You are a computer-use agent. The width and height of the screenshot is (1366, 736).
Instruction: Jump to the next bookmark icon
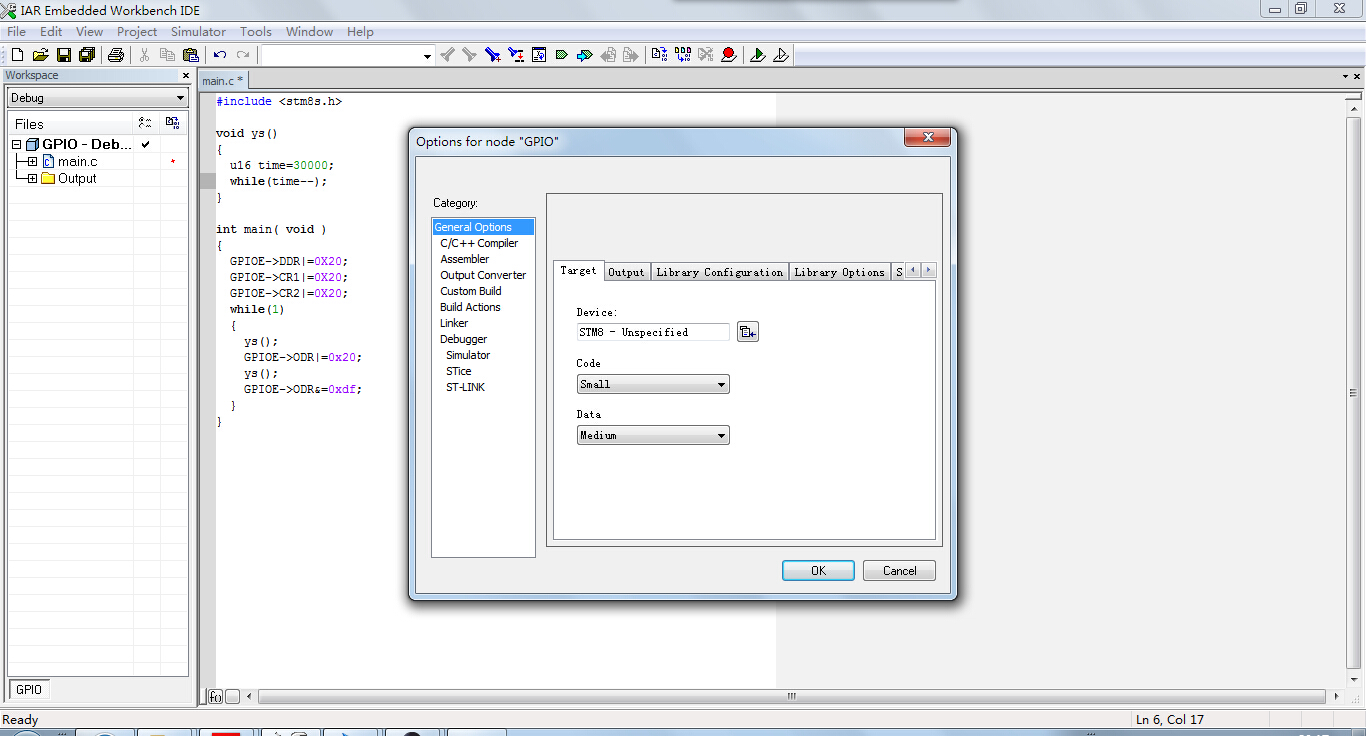(585, 55)
